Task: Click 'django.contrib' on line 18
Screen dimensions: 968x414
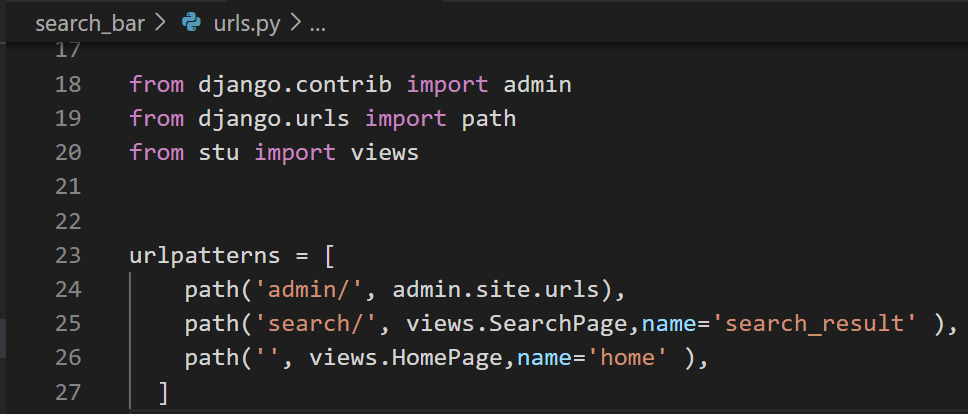Action: (x=295, y=85)
